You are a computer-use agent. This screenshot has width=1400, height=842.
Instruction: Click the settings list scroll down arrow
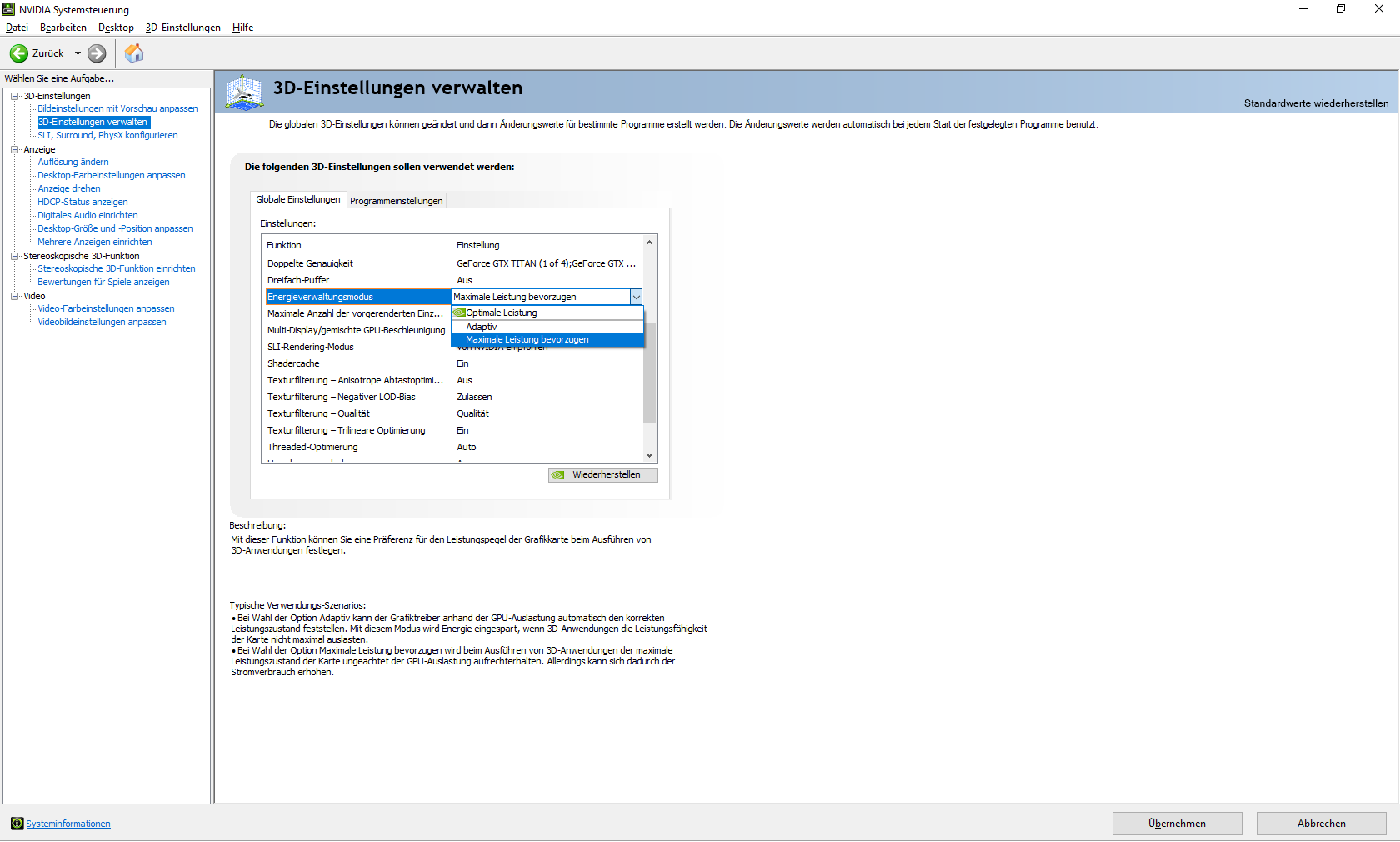pos(650,455)
